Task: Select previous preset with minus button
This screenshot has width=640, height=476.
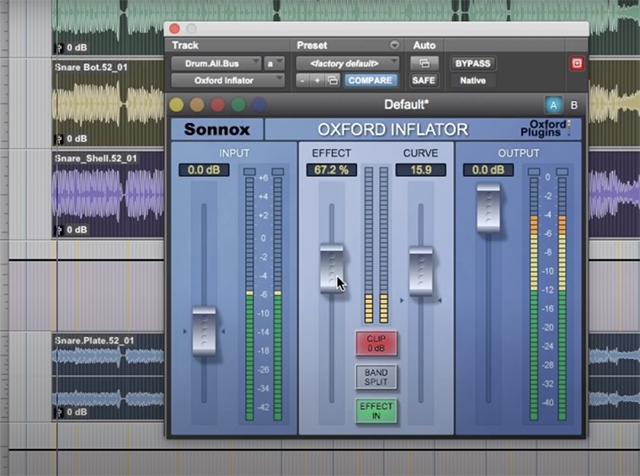Action: (302, 80)
